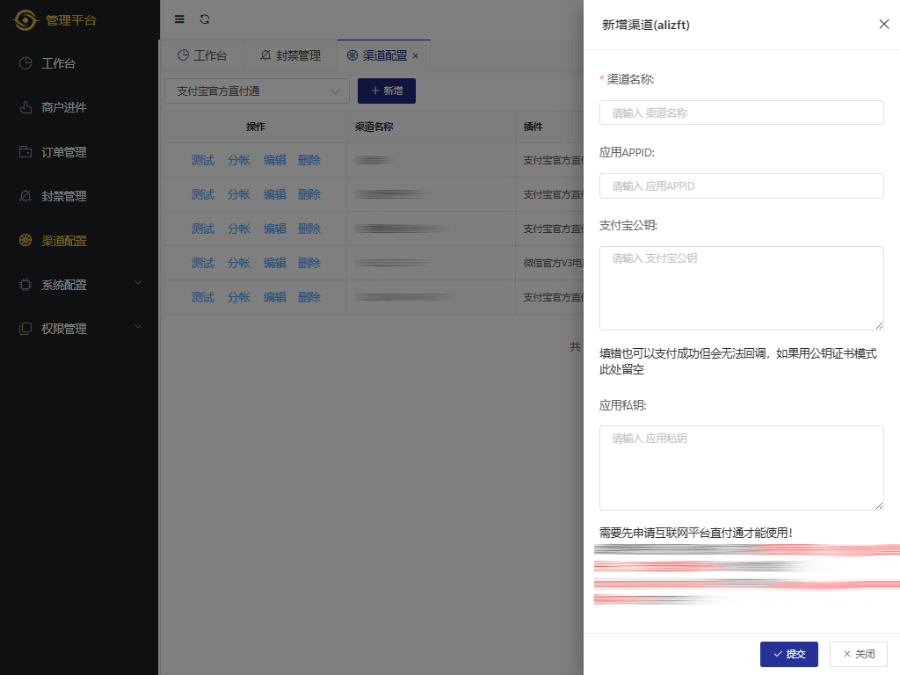Focus the 支付宝公钥 text area
Screen dimensions: 900x675
click(741, 288)
